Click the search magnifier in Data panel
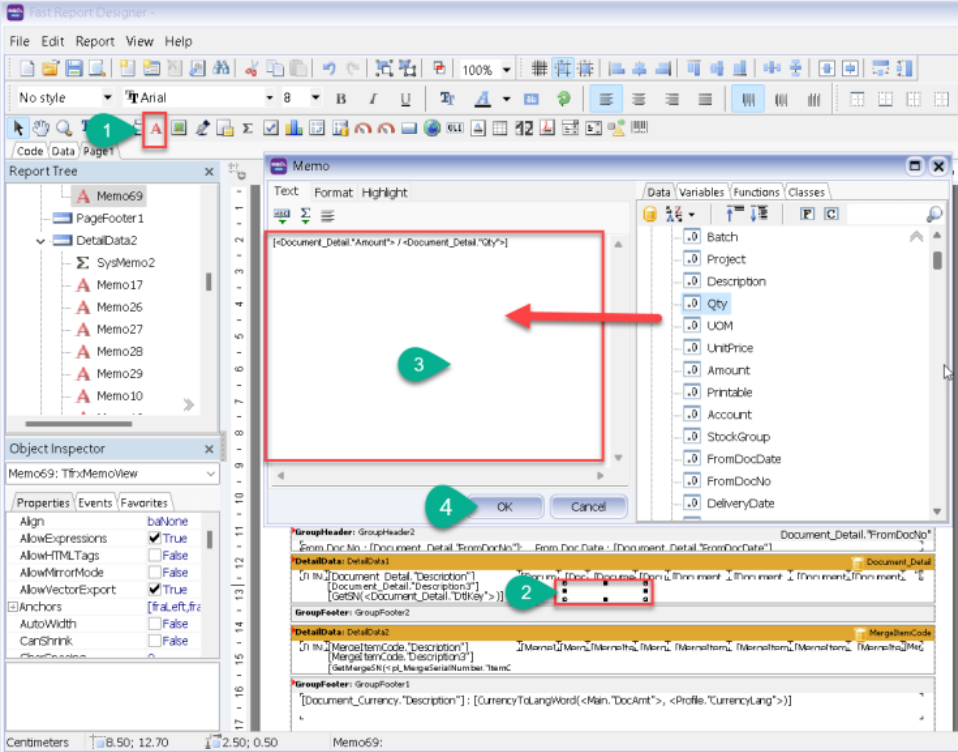958x752 pixels. [x=934, y=214]
